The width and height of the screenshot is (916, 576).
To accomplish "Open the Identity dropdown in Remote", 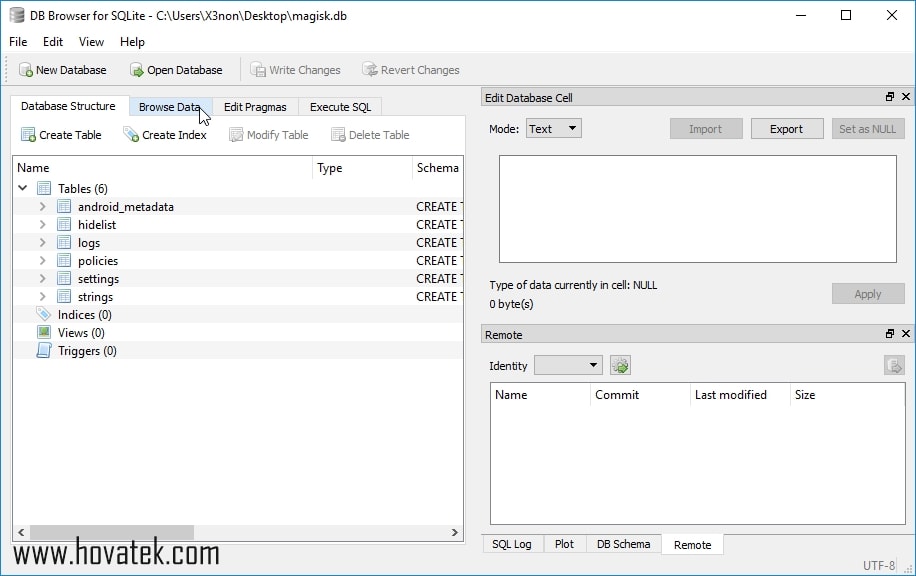I will point(568,366).
